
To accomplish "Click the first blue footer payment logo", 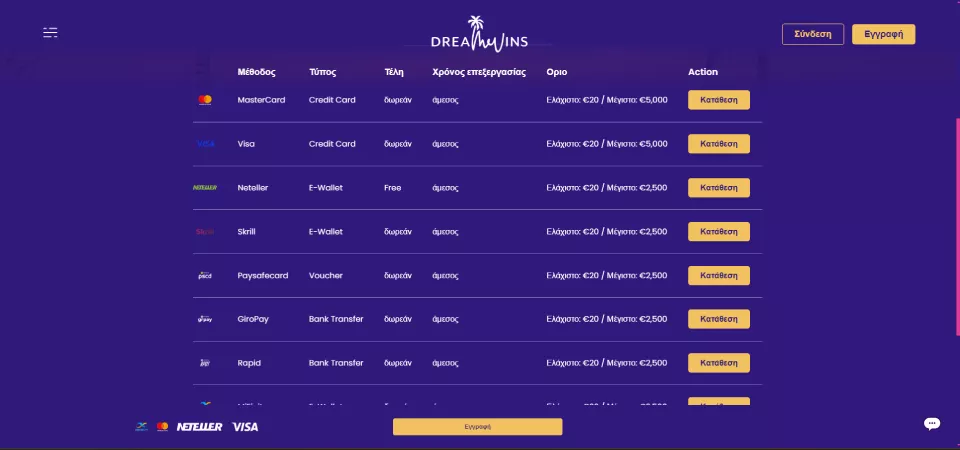I will pos(141,426).
